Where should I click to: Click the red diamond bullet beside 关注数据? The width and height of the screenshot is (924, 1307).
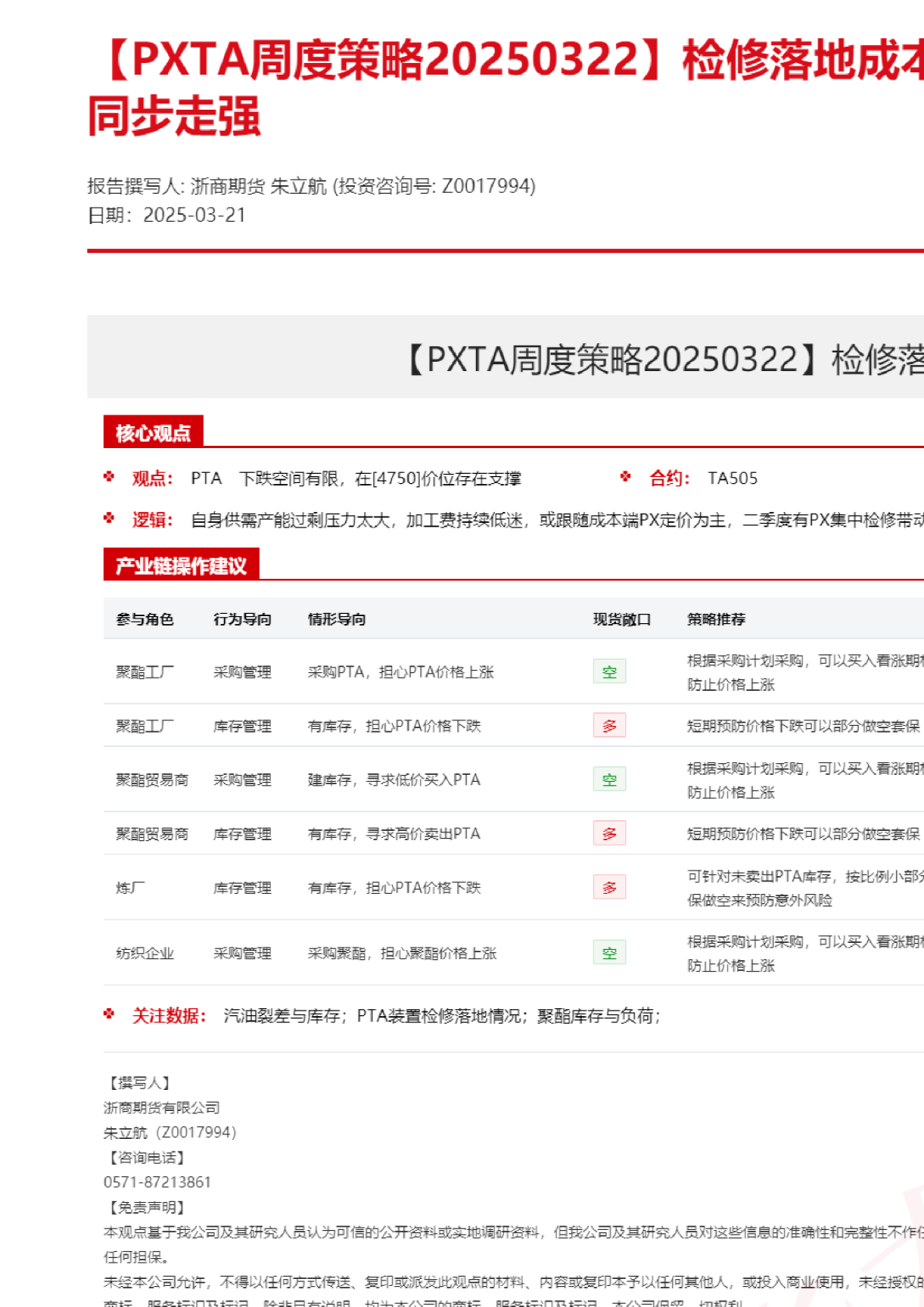[x=109, y=1014]
